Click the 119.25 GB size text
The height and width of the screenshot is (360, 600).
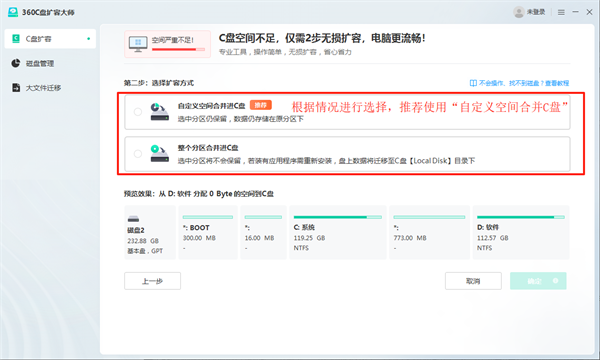click(x=309, y=238)
